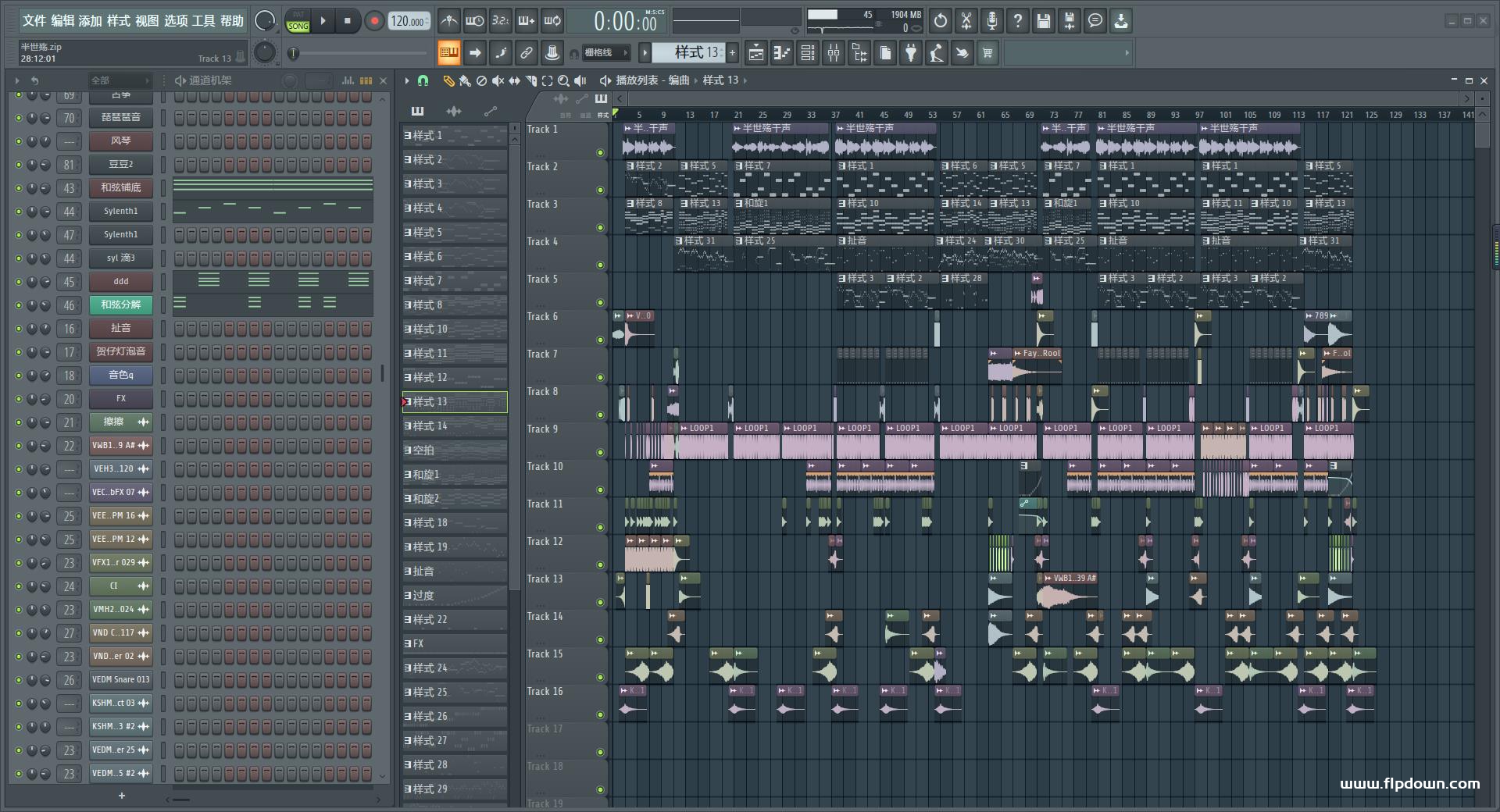Arm the red Record button
1500x812 pixels.
point(374,21)
